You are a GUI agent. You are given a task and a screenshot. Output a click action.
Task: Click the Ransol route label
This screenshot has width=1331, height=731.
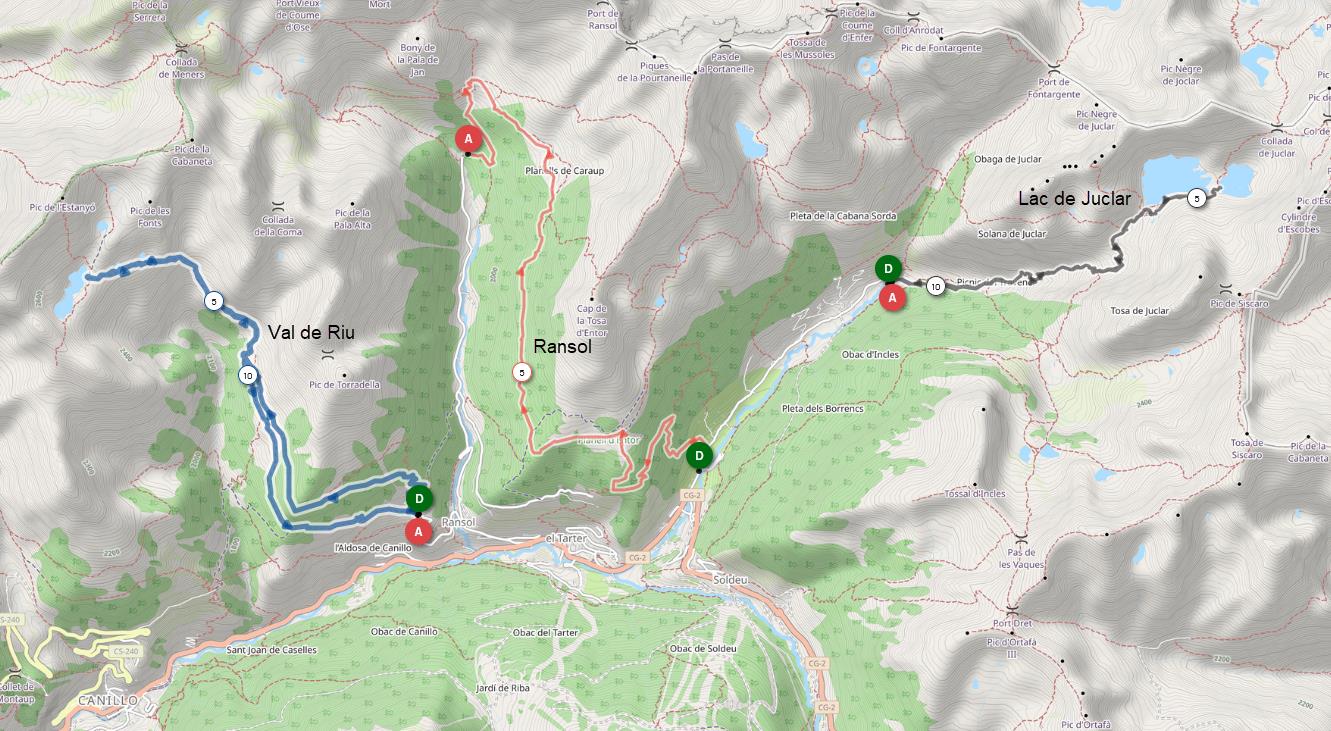point(563,347)
